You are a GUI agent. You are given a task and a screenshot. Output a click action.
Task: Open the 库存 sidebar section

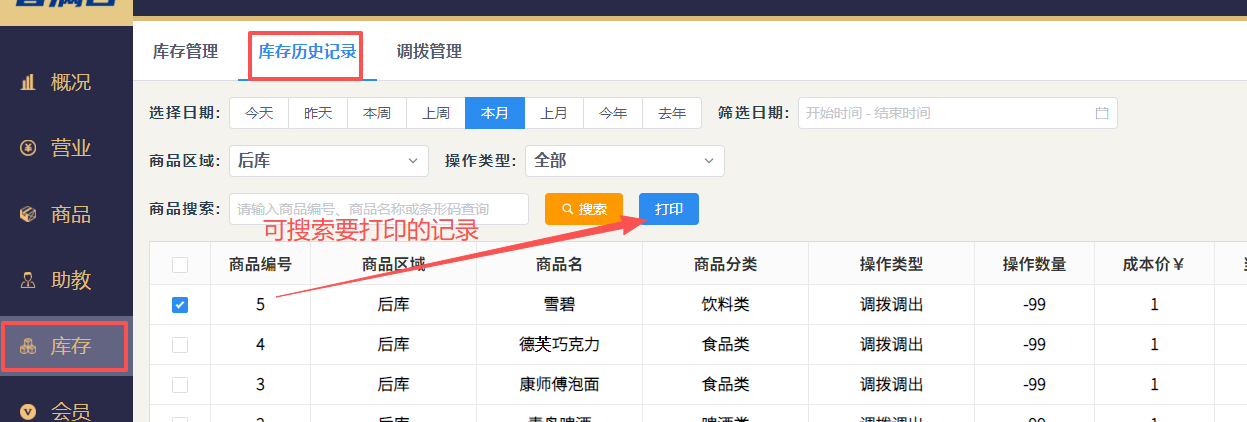click(x=66, y=347)
